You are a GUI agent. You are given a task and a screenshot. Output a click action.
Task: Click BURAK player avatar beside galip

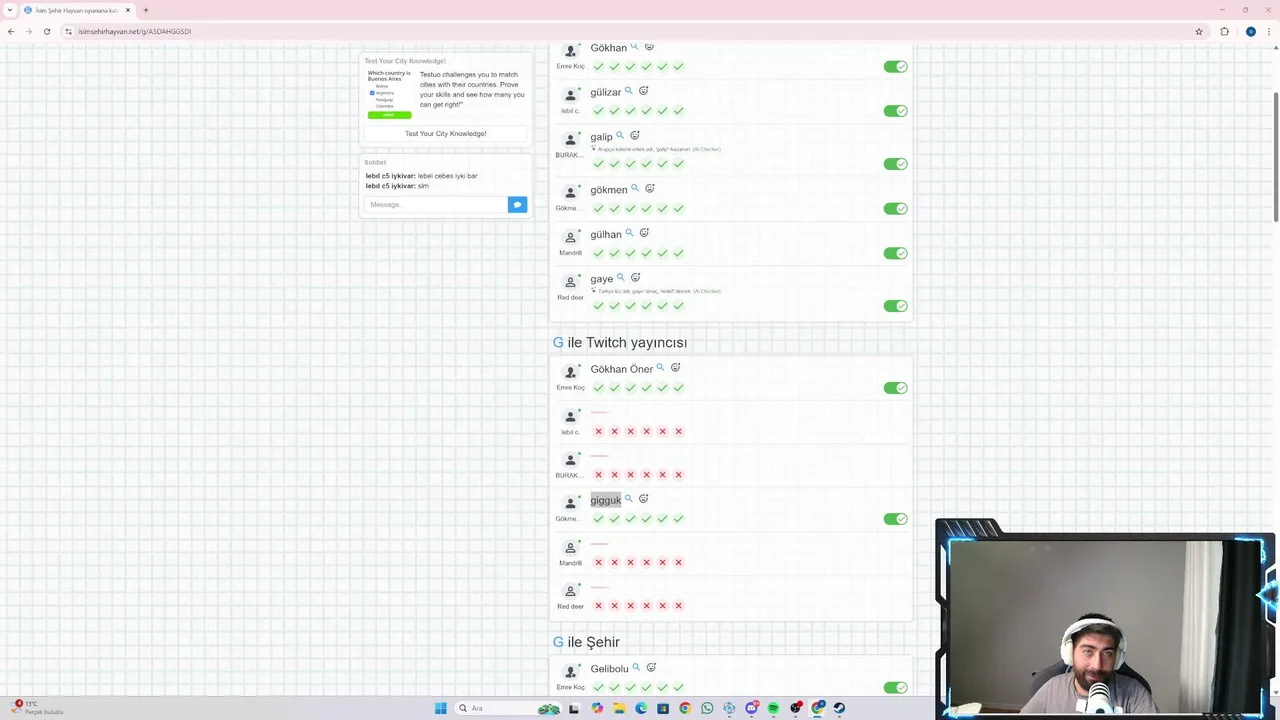pyautogui.click(x=570, y=140)
